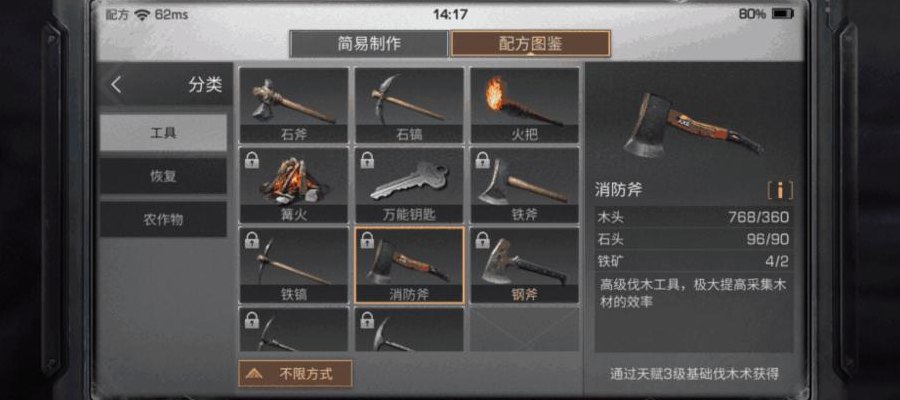This screenshot has height=400, width=900.
Task: Click the highlighted 消防斧 fire axe tile
Action: pos(409,265)
